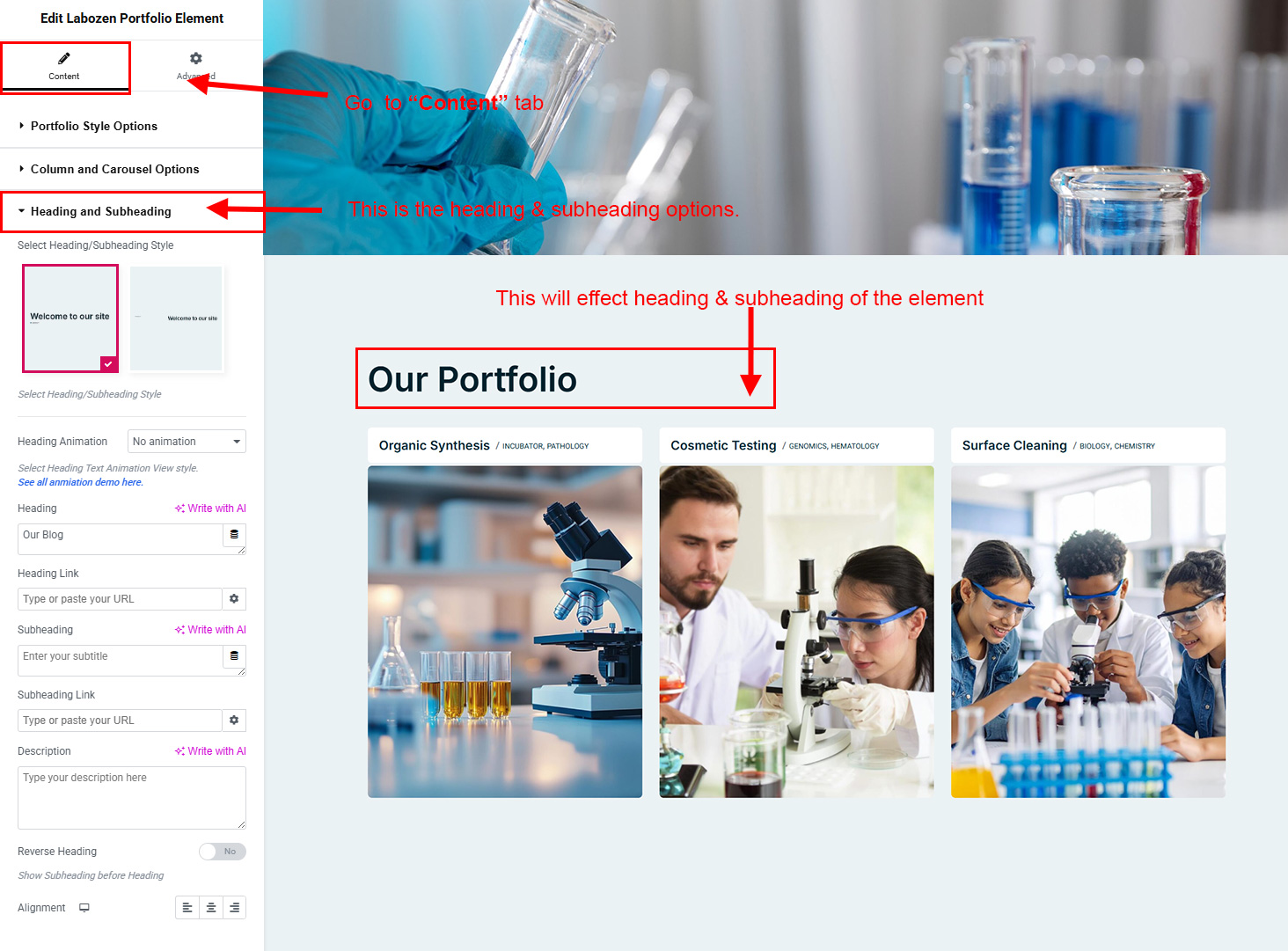The image size is (1288, 951).
Task: Open the Heading Animation dropdown
Action: tap(187, 442)
